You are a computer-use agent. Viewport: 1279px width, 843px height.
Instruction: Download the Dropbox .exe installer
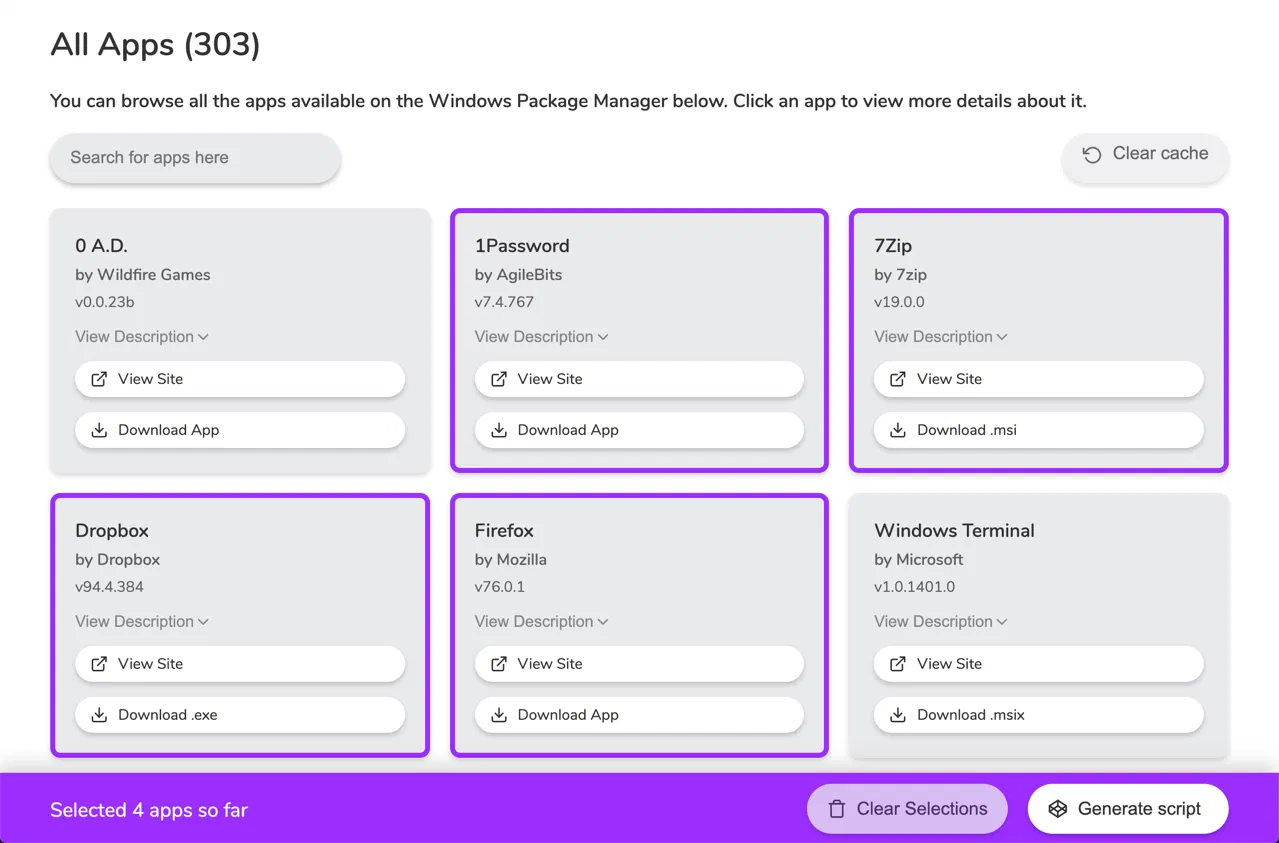click(x=240, y=715)
